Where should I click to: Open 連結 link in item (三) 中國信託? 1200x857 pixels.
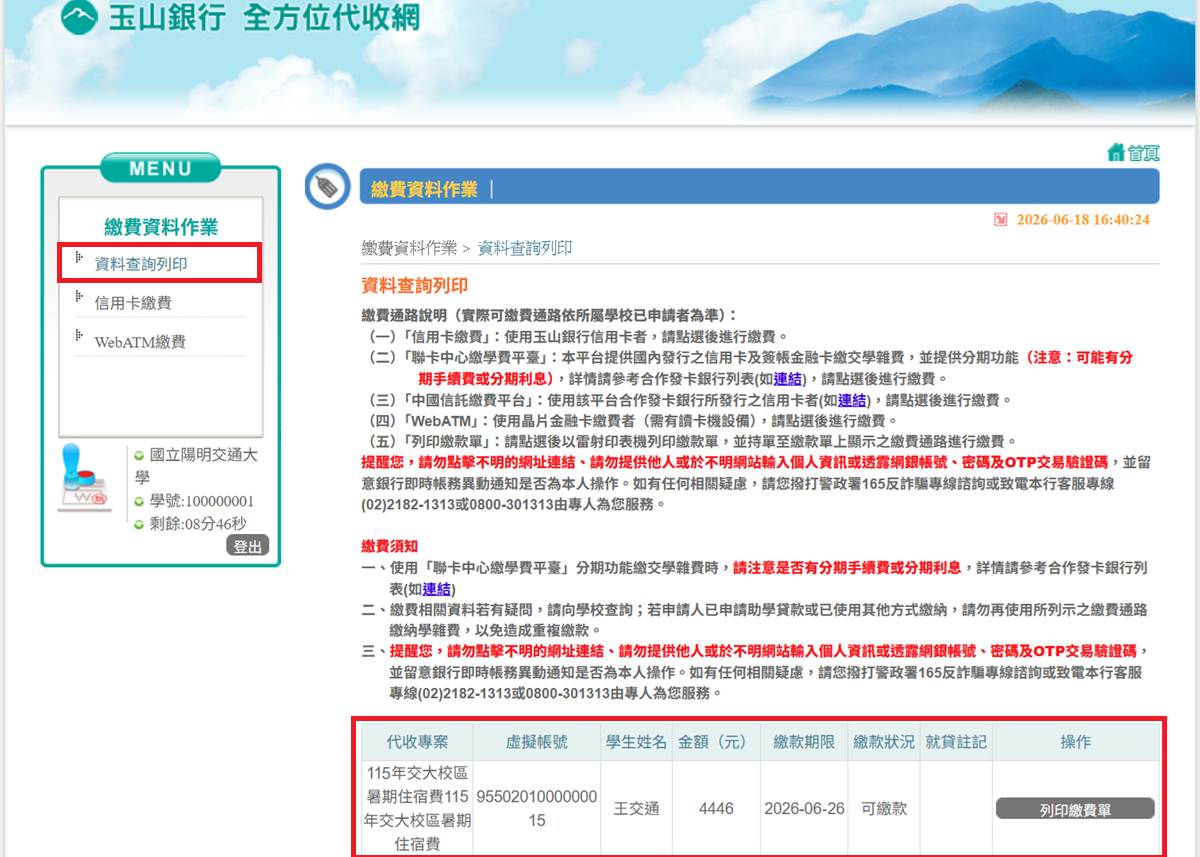click(x=853, y=400)
